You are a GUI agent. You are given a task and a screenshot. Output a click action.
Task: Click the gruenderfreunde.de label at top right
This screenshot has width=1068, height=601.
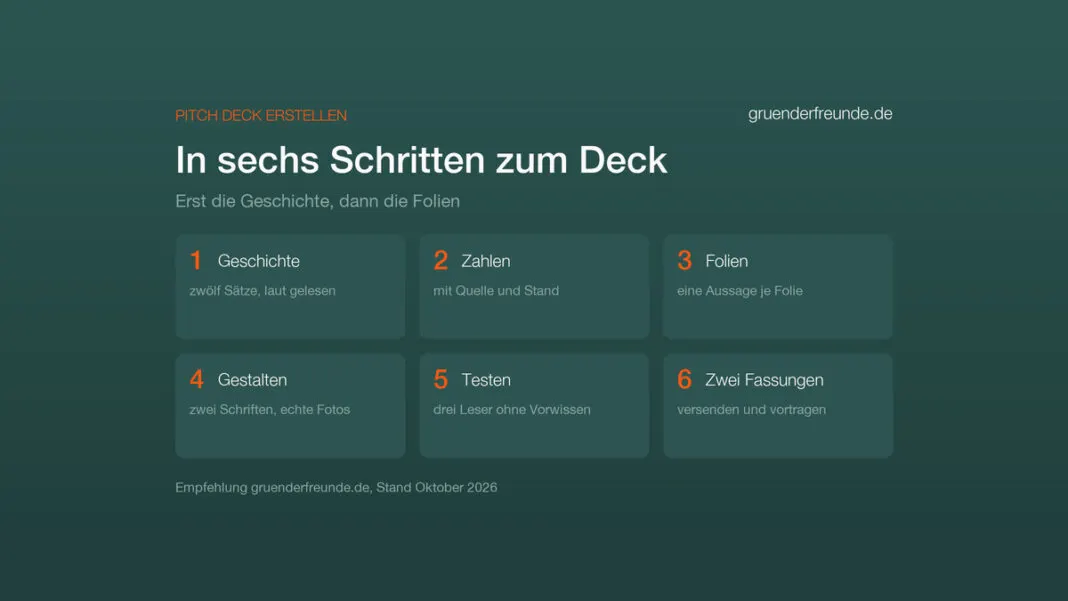[820, 114]
